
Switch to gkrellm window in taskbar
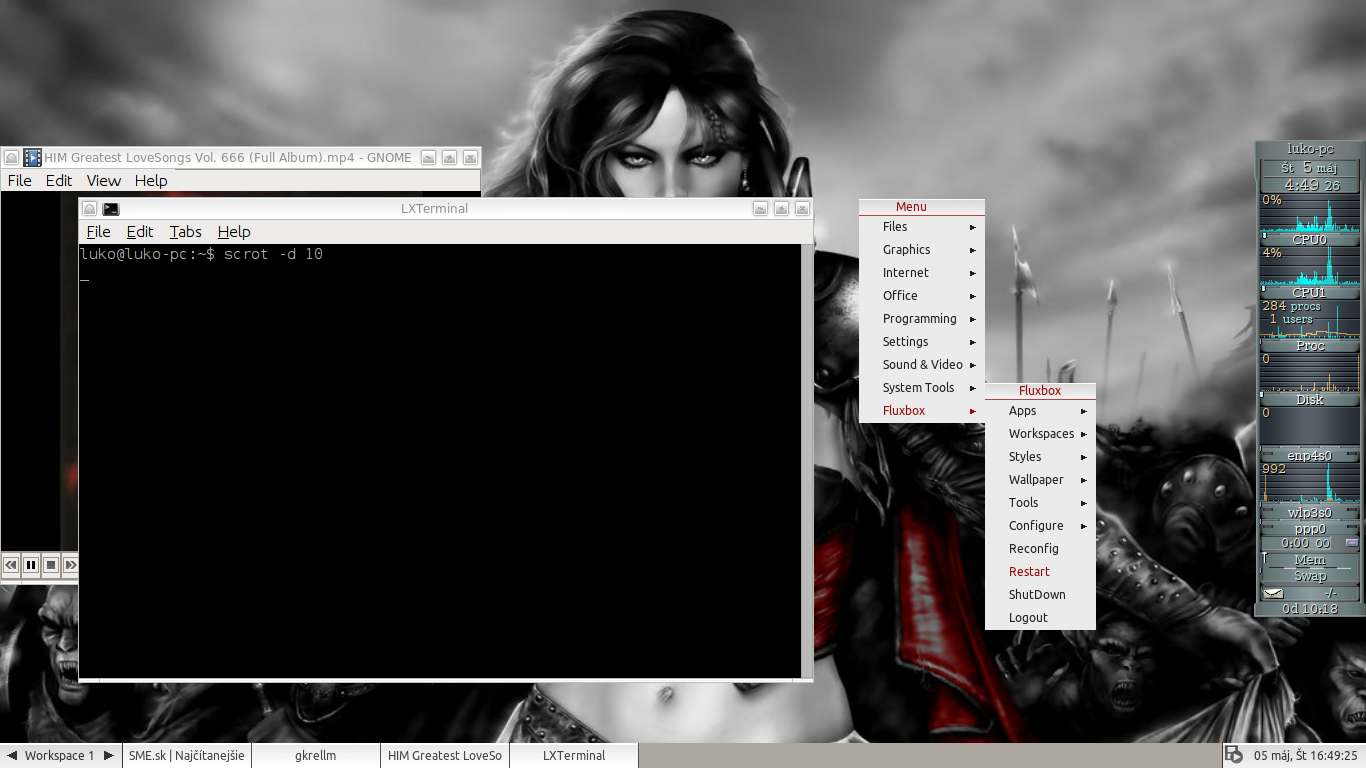316,756
